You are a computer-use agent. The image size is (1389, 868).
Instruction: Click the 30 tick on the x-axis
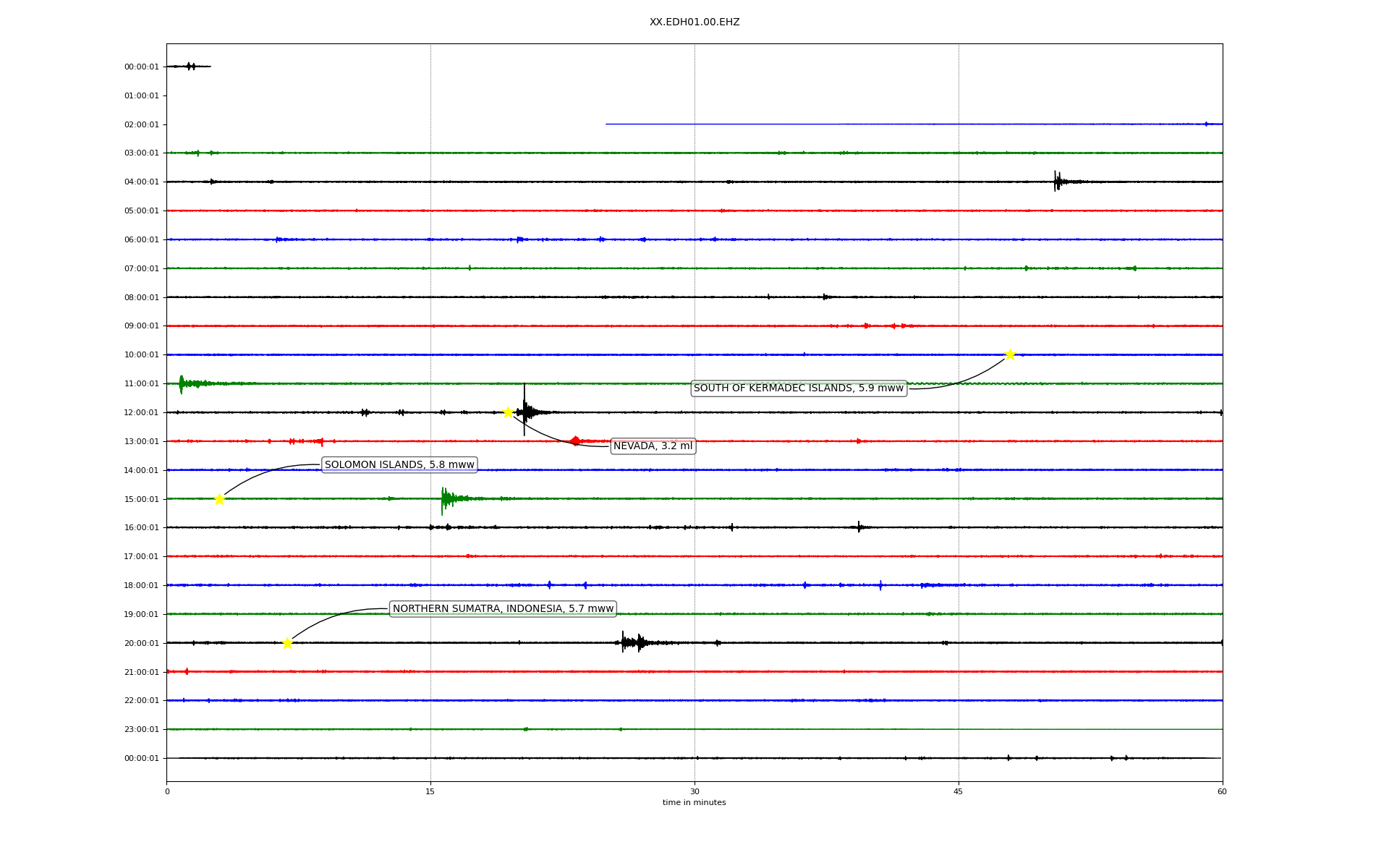(x=694, y=791)
